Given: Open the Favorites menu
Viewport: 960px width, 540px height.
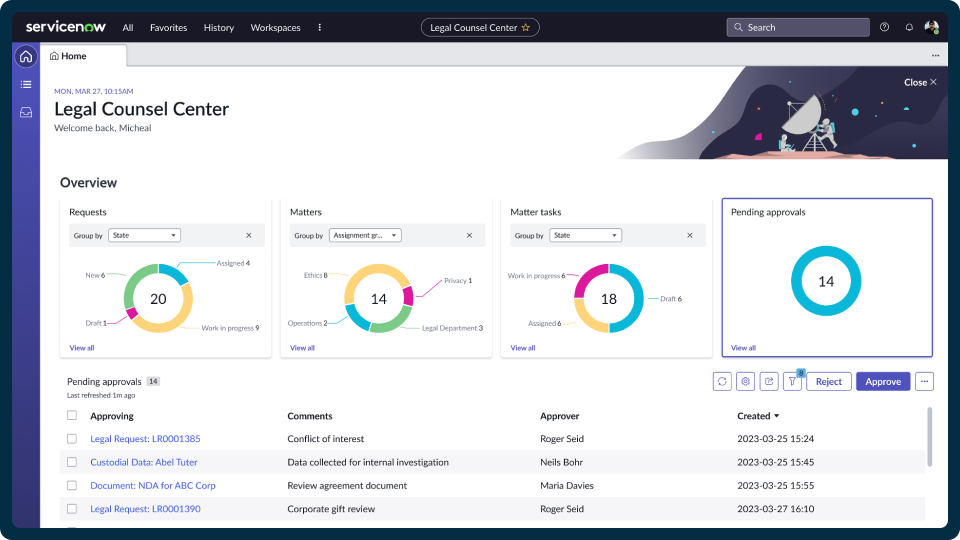Looking at the screenshot, I should coord(168,28).
